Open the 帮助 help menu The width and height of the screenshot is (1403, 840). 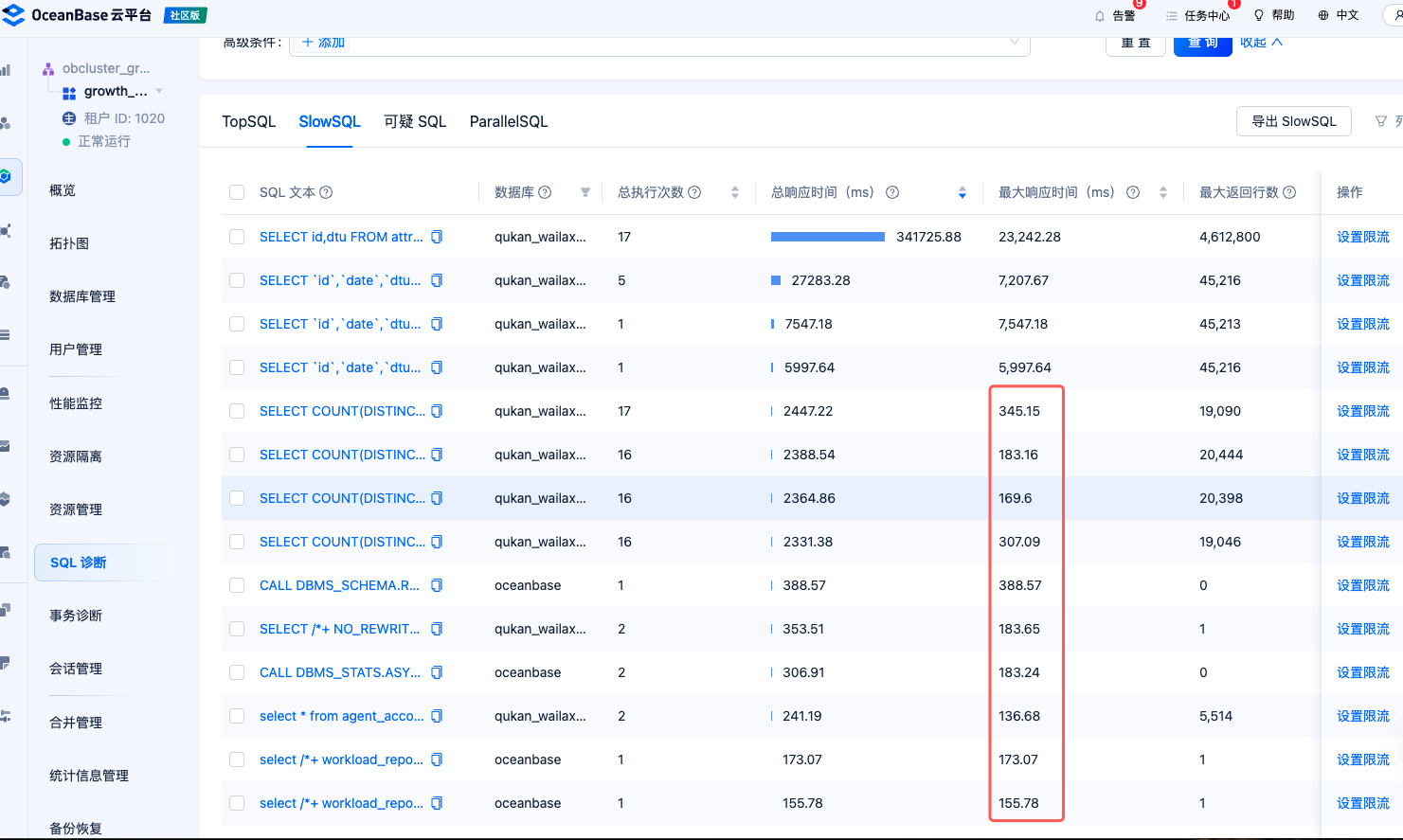pyautogui.click(x=1274, y=15)
